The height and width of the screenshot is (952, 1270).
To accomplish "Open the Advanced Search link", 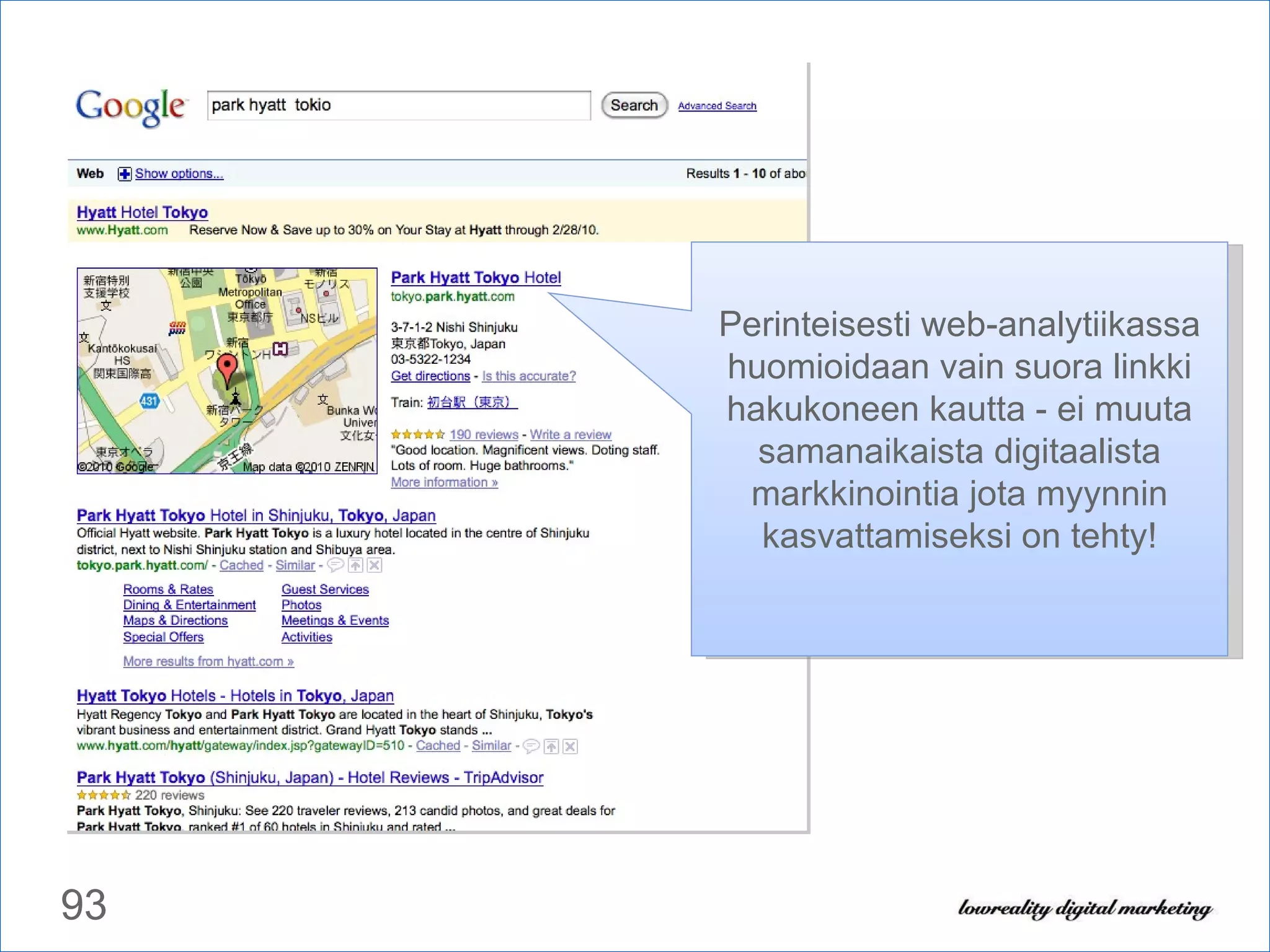I will click(x=717, y=106).
